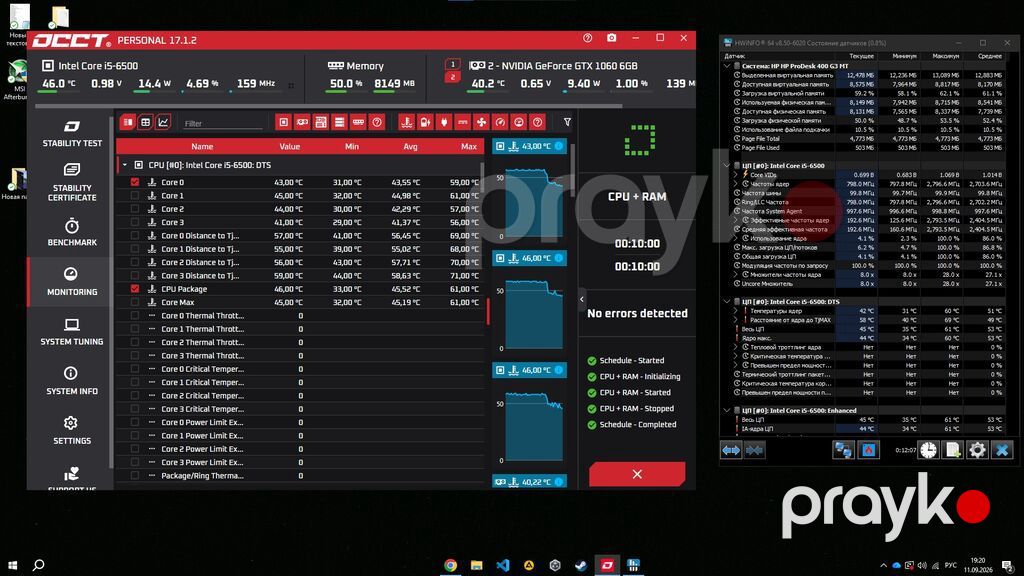Check the Core 2 checkbox
The image size is (1024, 576).
(x=135, y=209)
